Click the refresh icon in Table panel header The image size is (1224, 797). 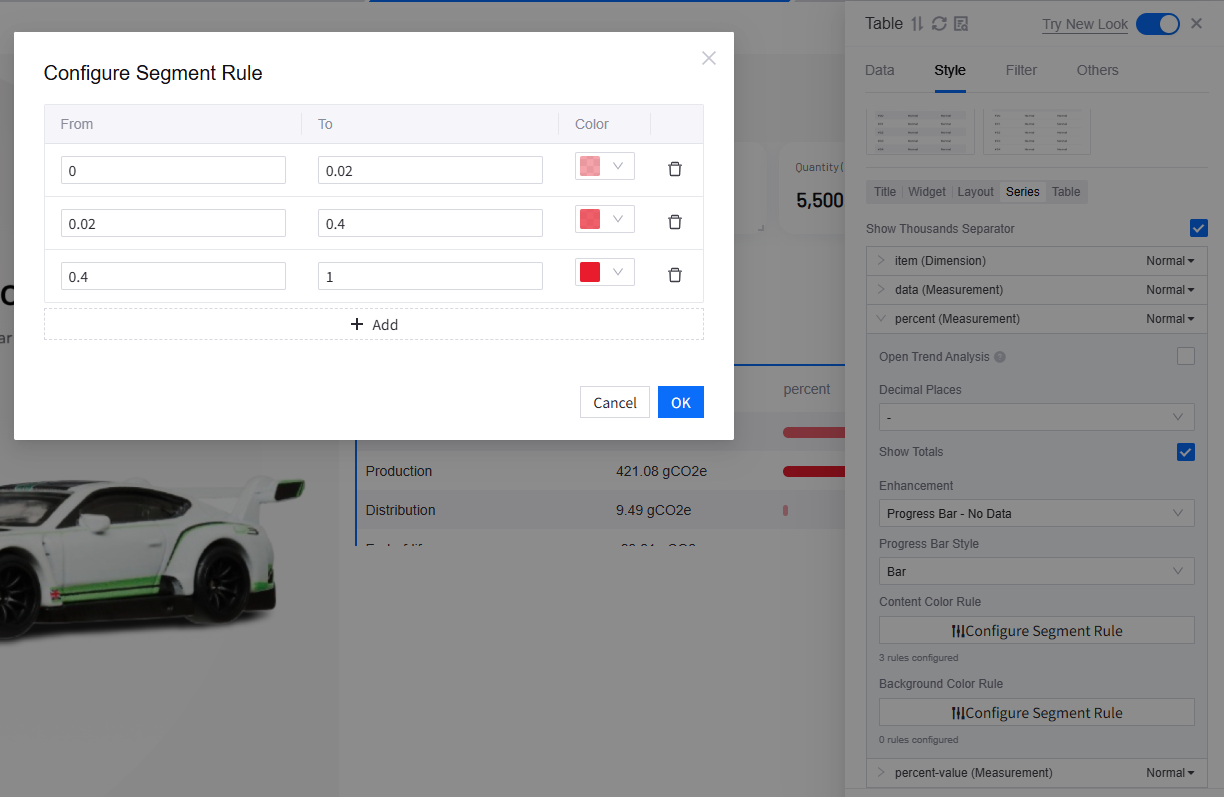pos(939,24)
